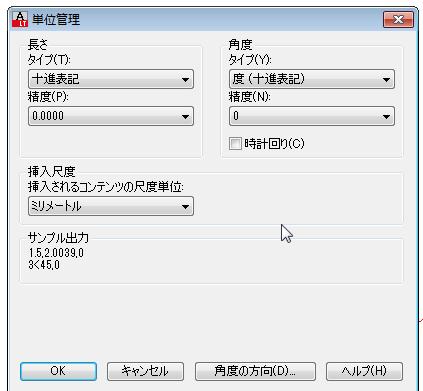The image size is (423, 391).
Task: Click the 精度(N): label
Action: click(250, 97)
